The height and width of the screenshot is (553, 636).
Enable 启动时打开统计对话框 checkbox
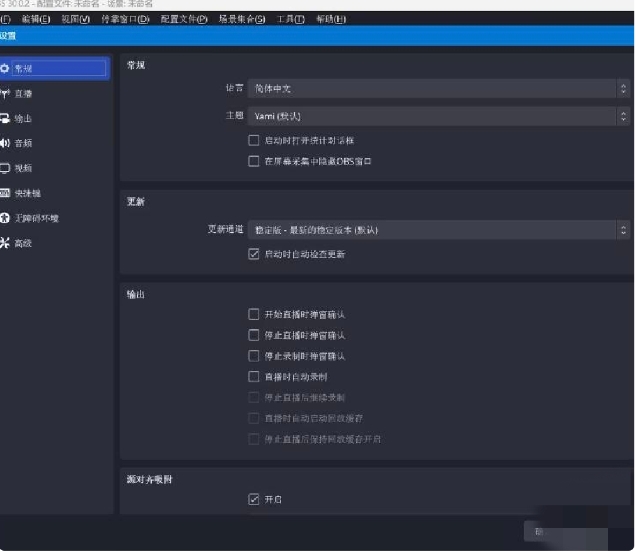tap(254, 141)
